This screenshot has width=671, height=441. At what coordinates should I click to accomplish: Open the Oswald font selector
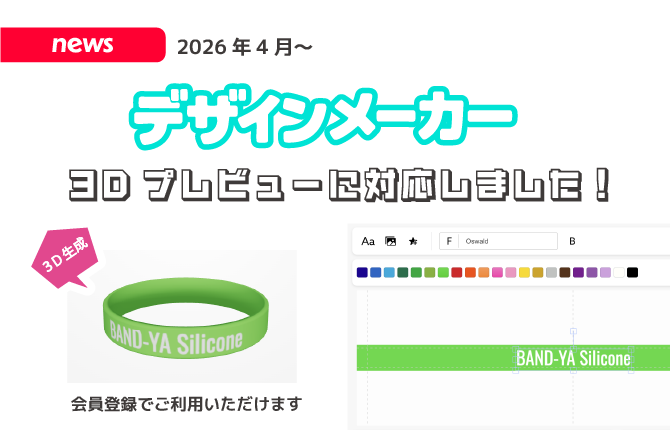tap(508, 241)
